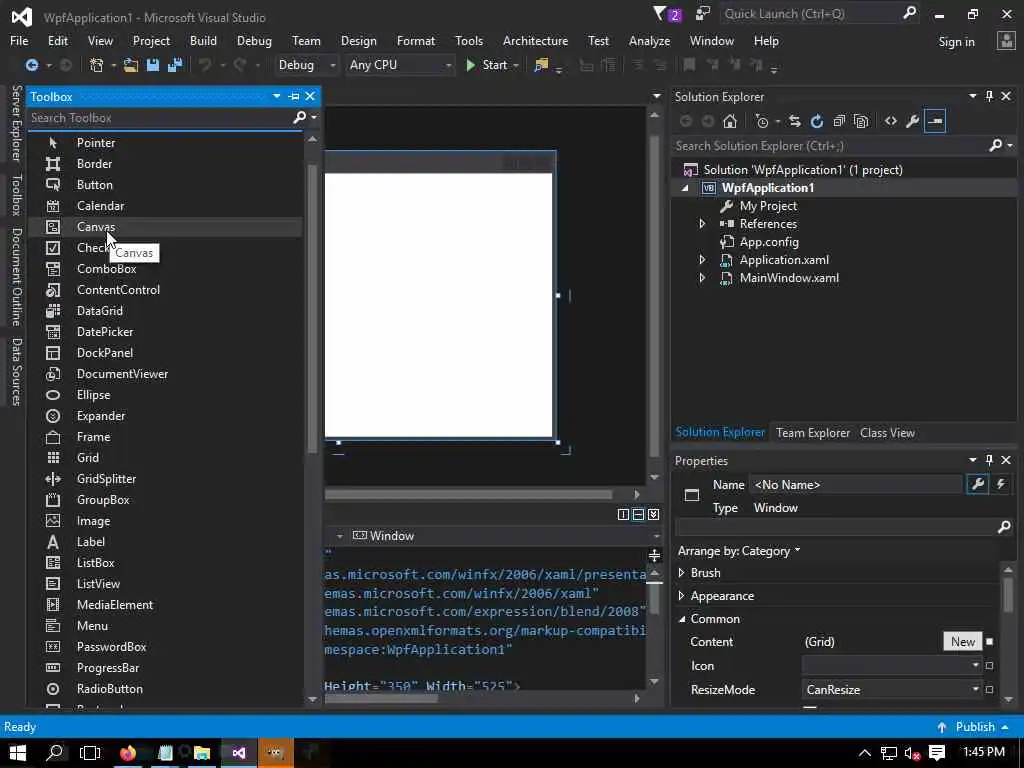Expand the MainWindow.xaml node
This screenshot has height=768, width=1024.
(702, 278)
